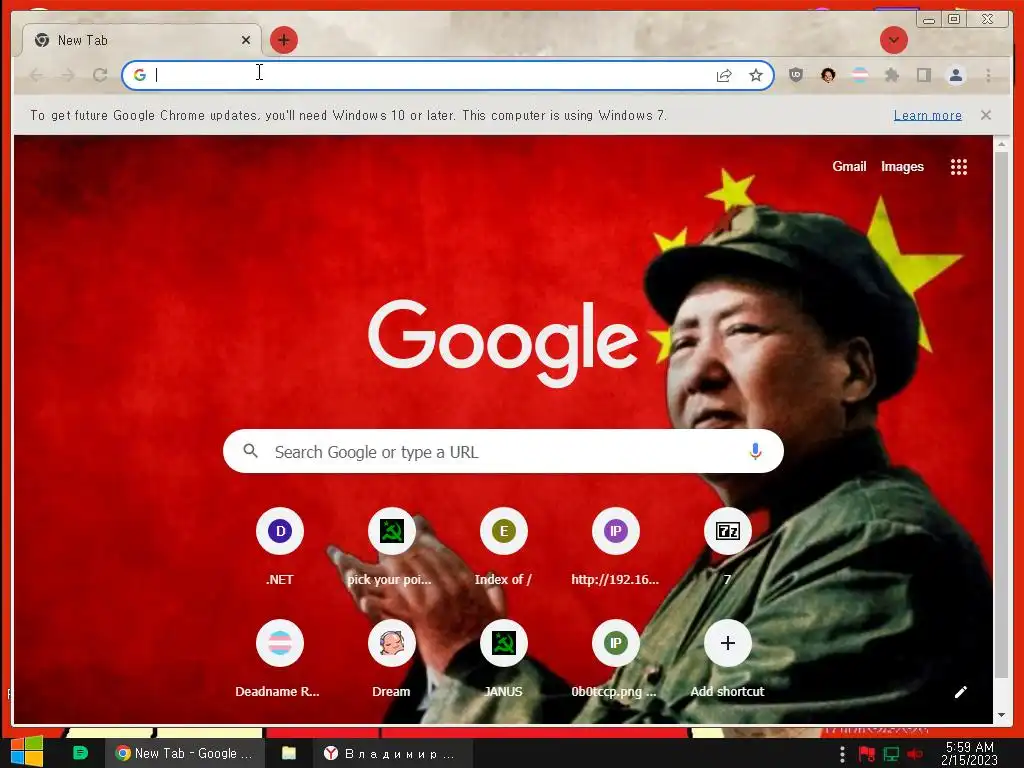The width and height of the screenshot is (1024, 768).
Task: Open the 0b0tccp.png shortcut
Action: (x=615, y=660)
